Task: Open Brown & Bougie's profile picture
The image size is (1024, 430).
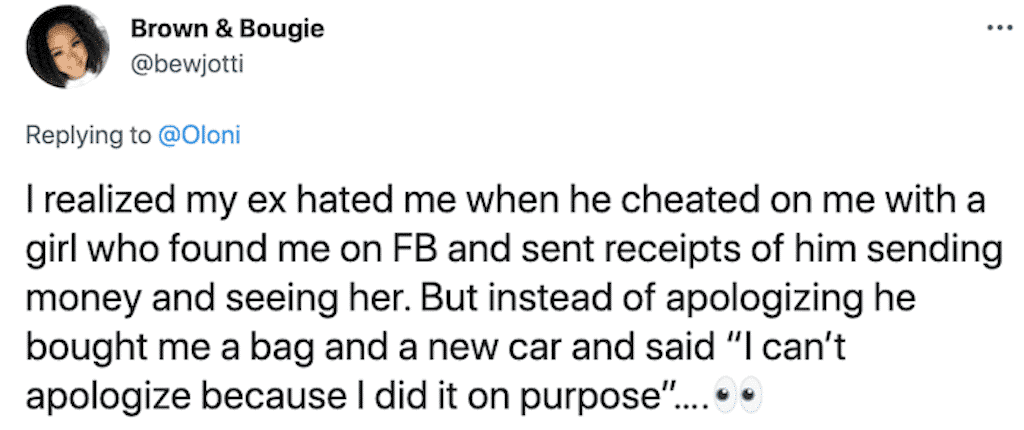Action: (x=67, y=46)
